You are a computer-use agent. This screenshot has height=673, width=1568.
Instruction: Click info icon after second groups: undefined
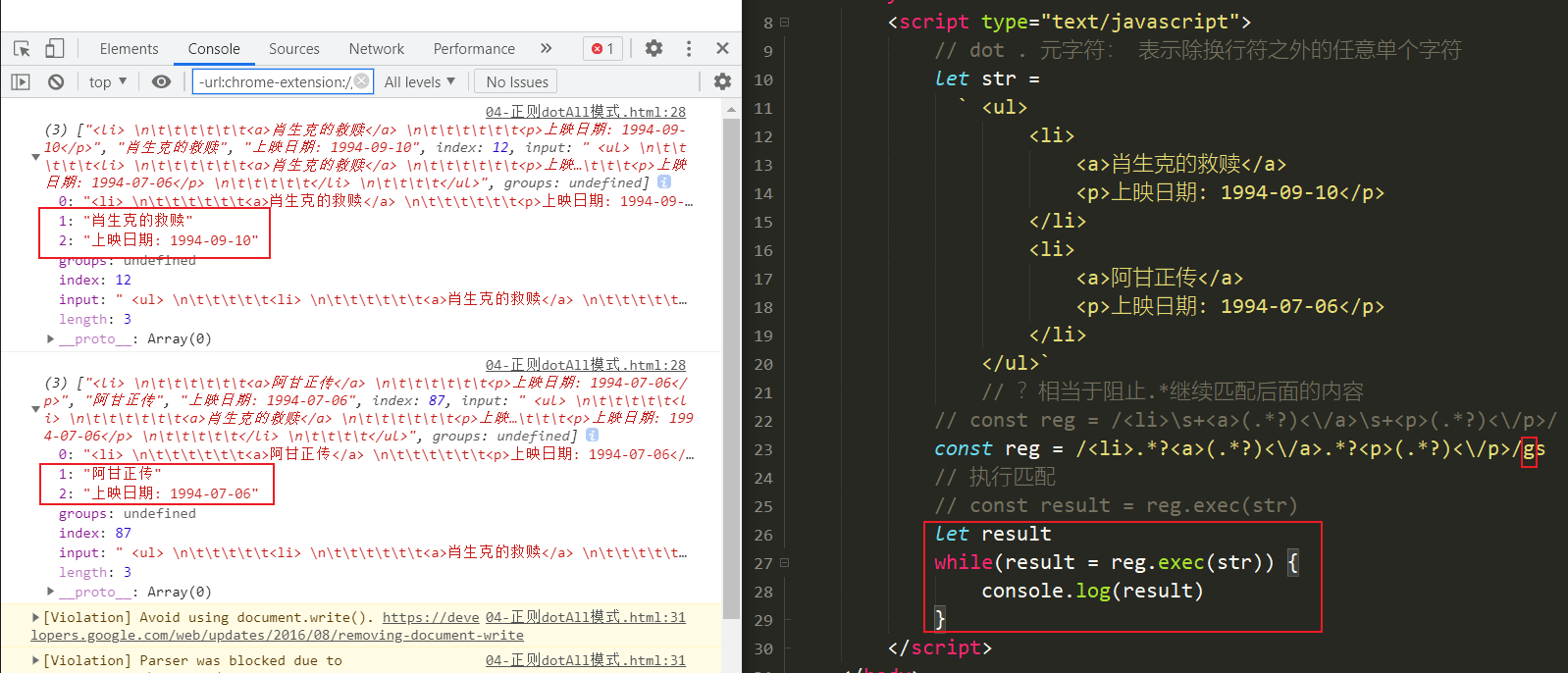(592, 435)
